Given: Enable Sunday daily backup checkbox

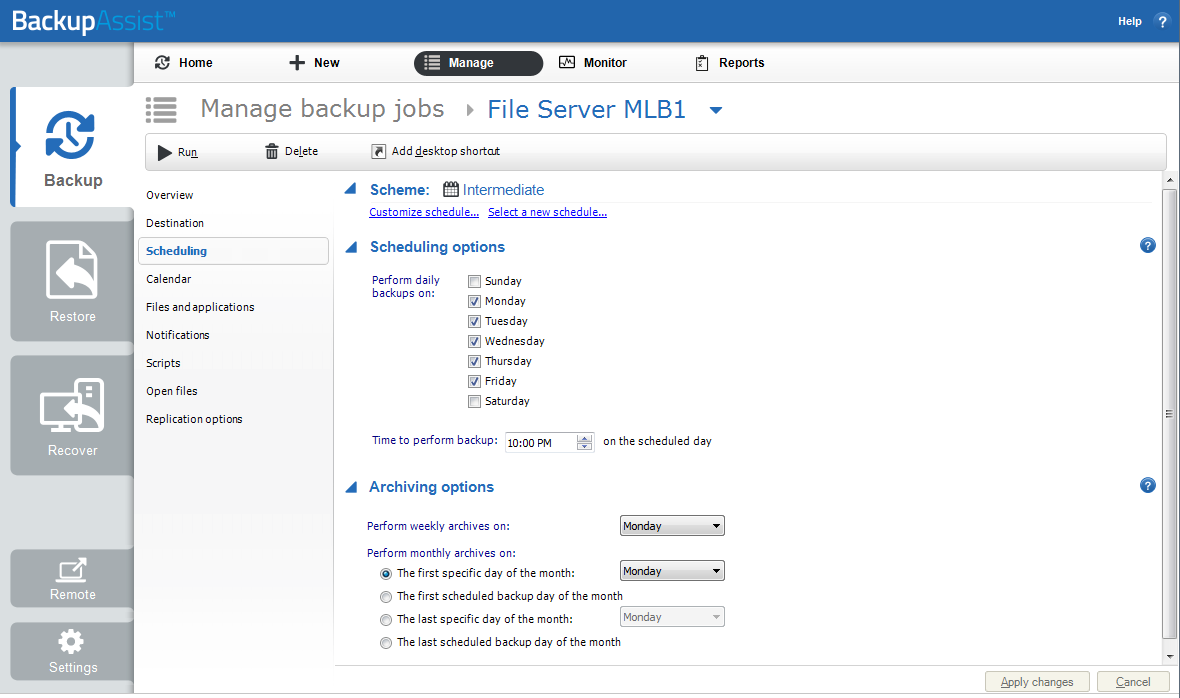Looking at the screenshot, I should coord(474,281).
